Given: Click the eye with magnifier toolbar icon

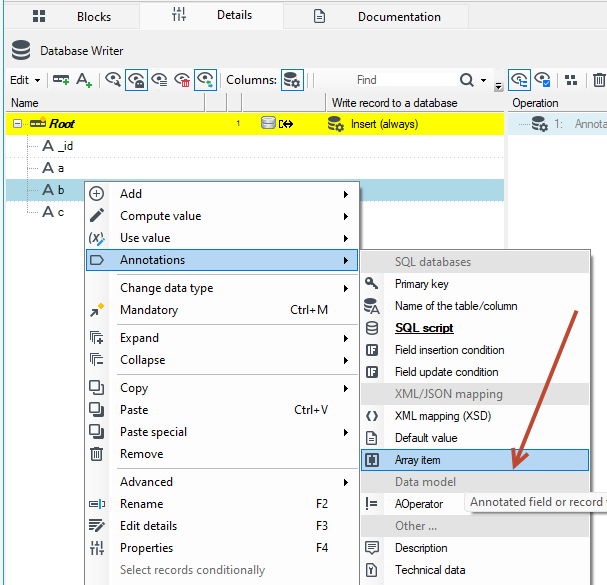Looking at the screenshot, I should [x=113, y=80].
